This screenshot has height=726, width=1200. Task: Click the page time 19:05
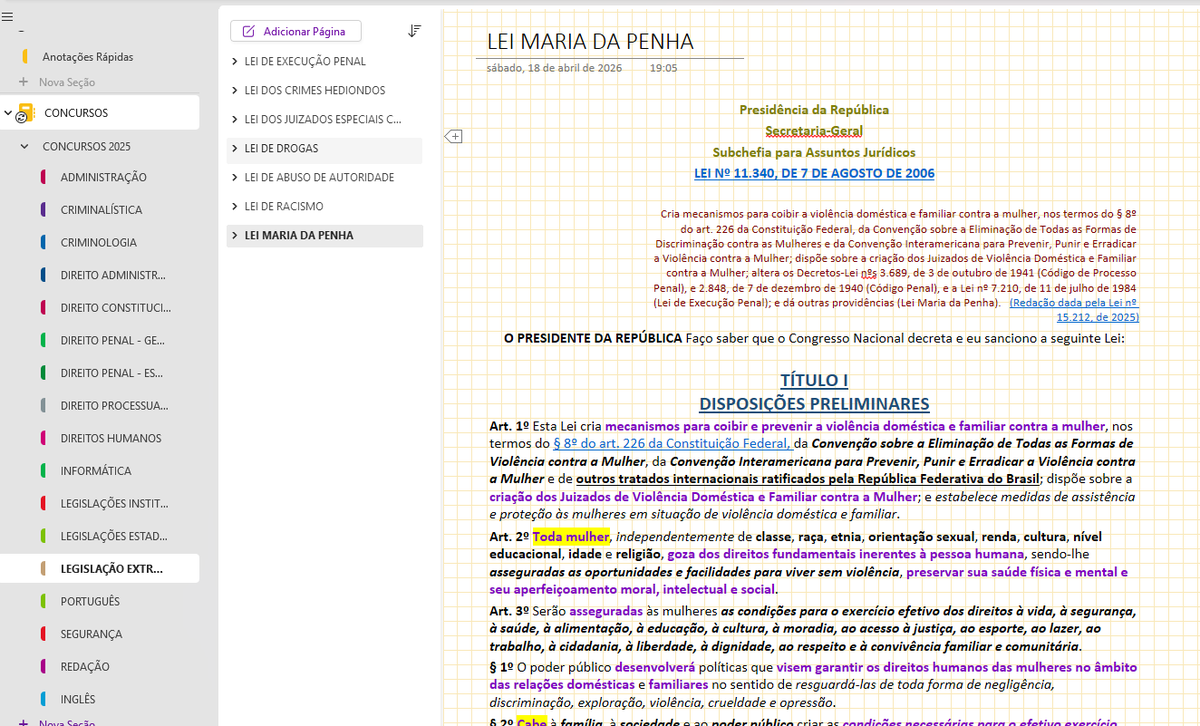pos(663,68)
